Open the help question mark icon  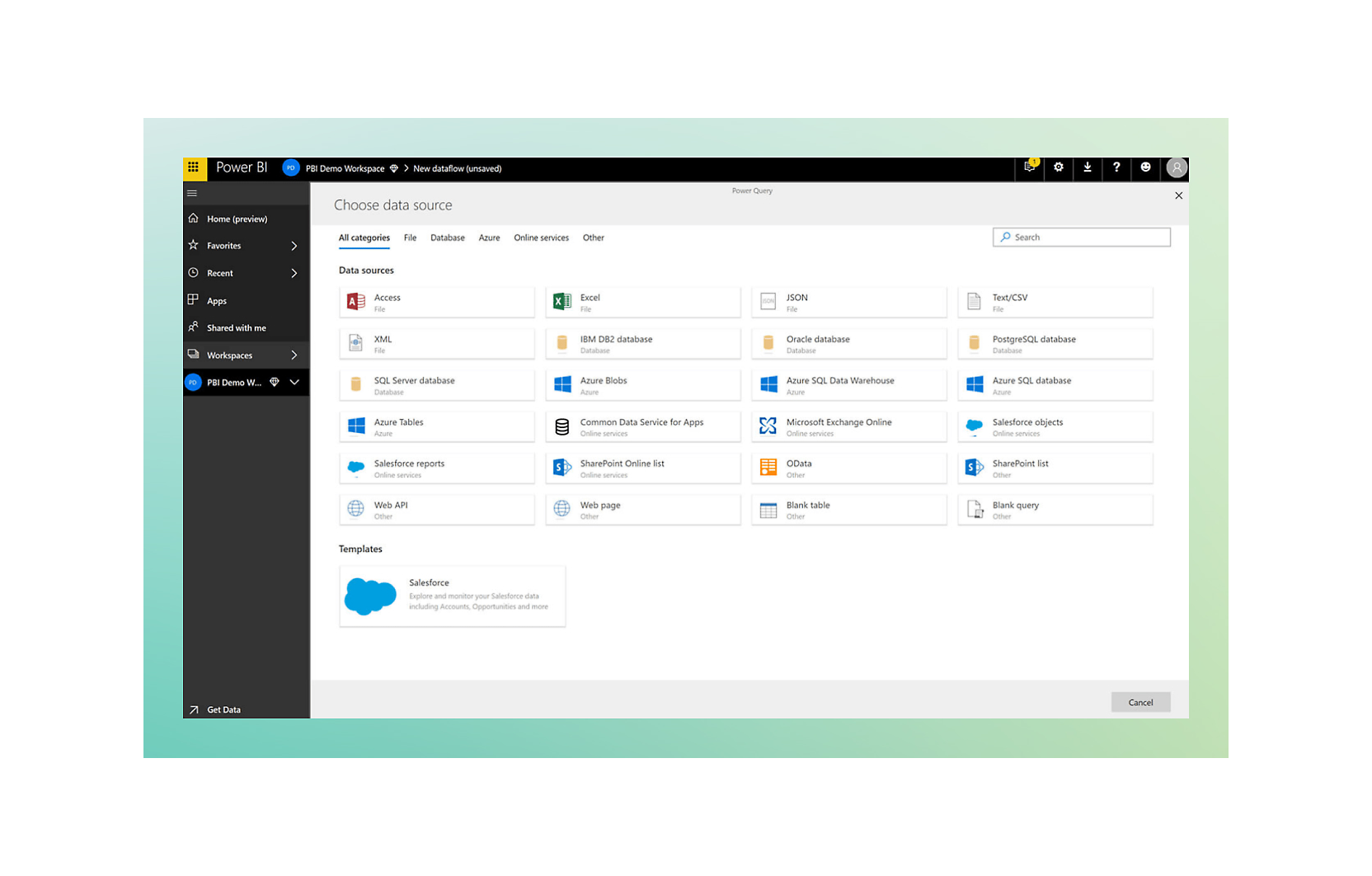point(1116,167)
